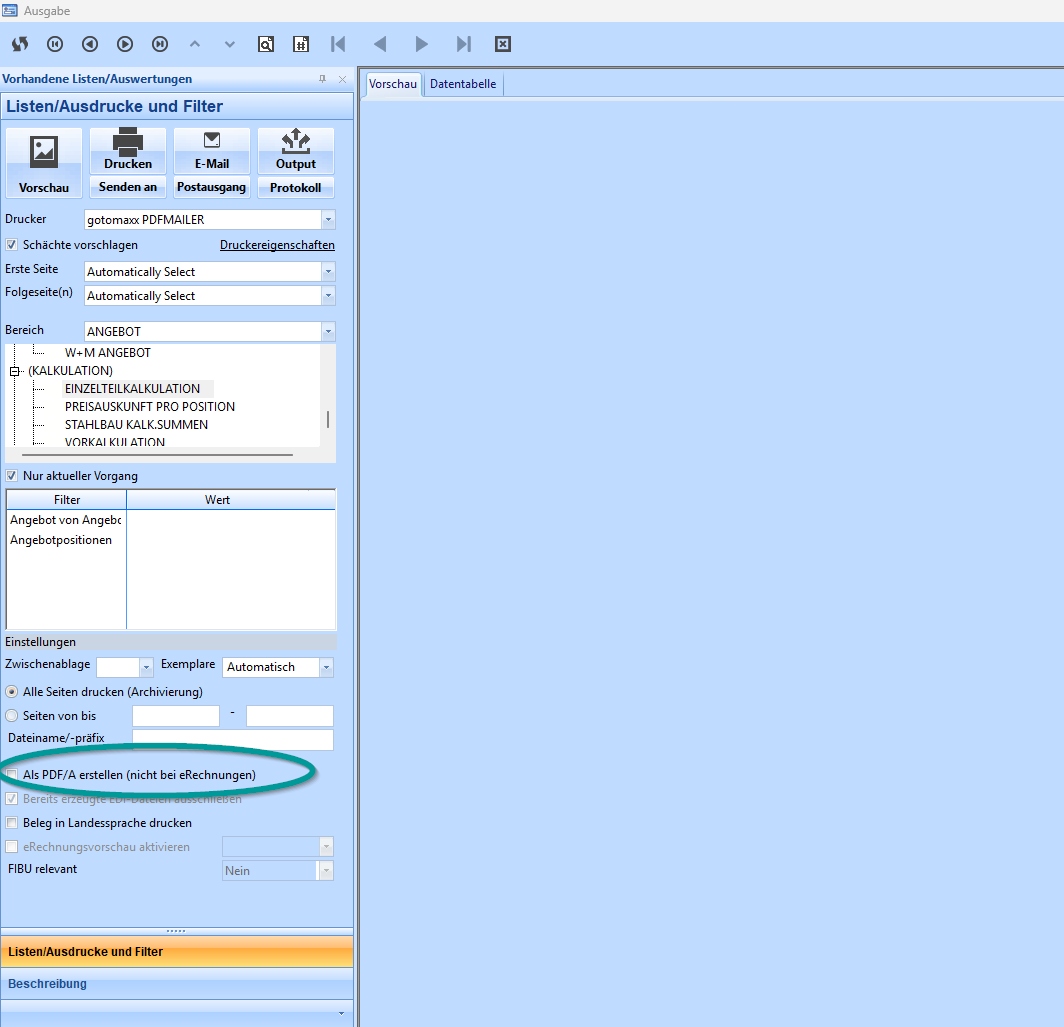Click the Drucken printer button

(x=128, y=151)
